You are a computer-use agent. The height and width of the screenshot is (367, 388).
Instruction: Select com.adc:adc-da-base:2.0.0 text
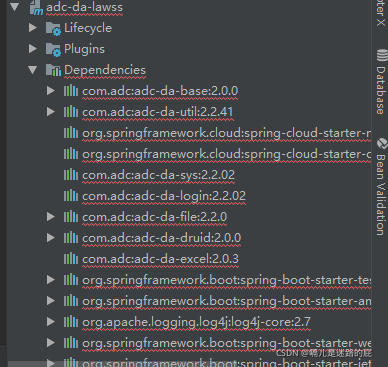coord(160,91)
